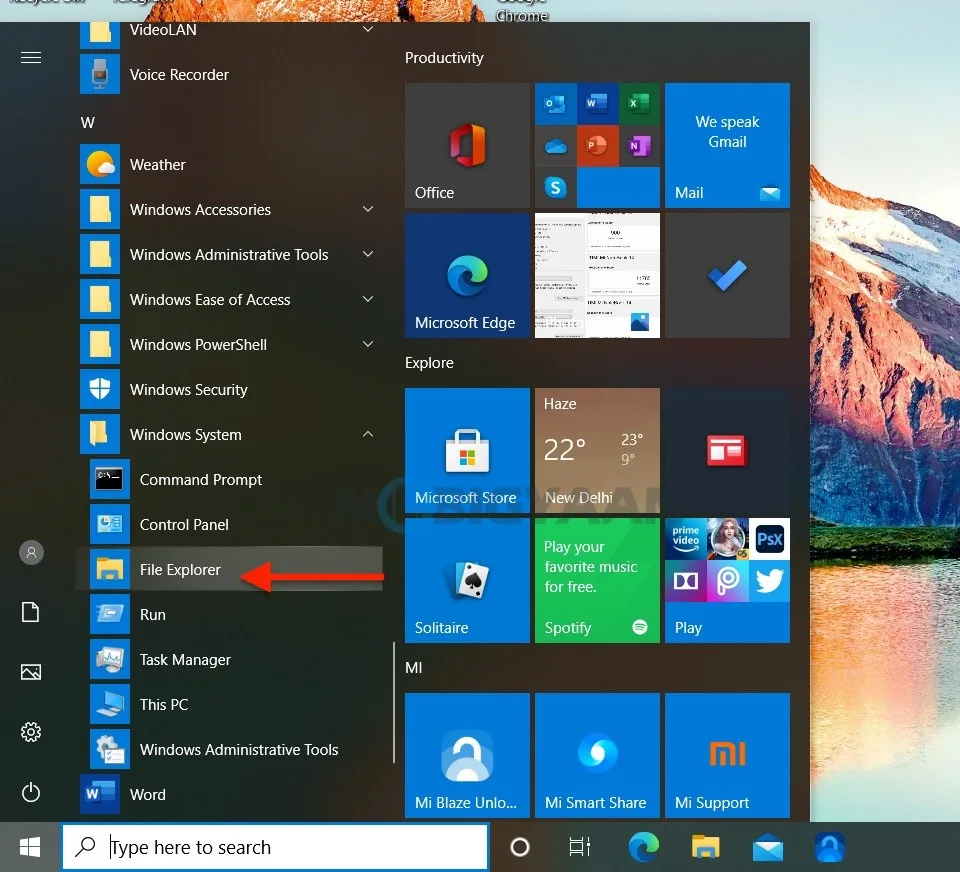Open Mi Support tile
The height and width of the screenshot is (872, 960).
pos(727,756)
